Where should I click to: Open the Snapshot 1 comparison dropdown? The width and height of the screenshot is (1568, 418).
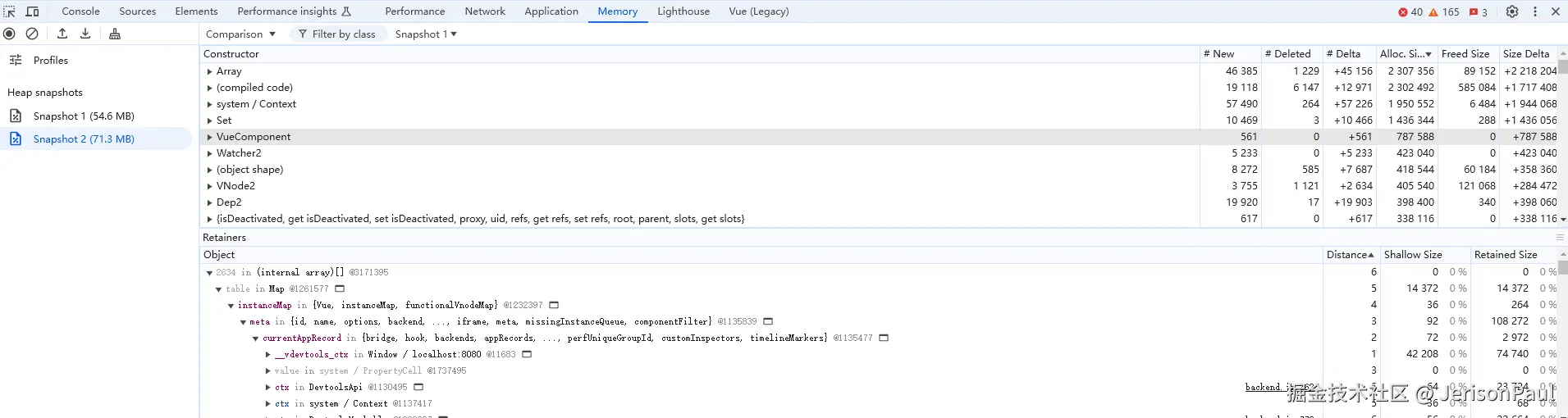click(x=426, y=34)
